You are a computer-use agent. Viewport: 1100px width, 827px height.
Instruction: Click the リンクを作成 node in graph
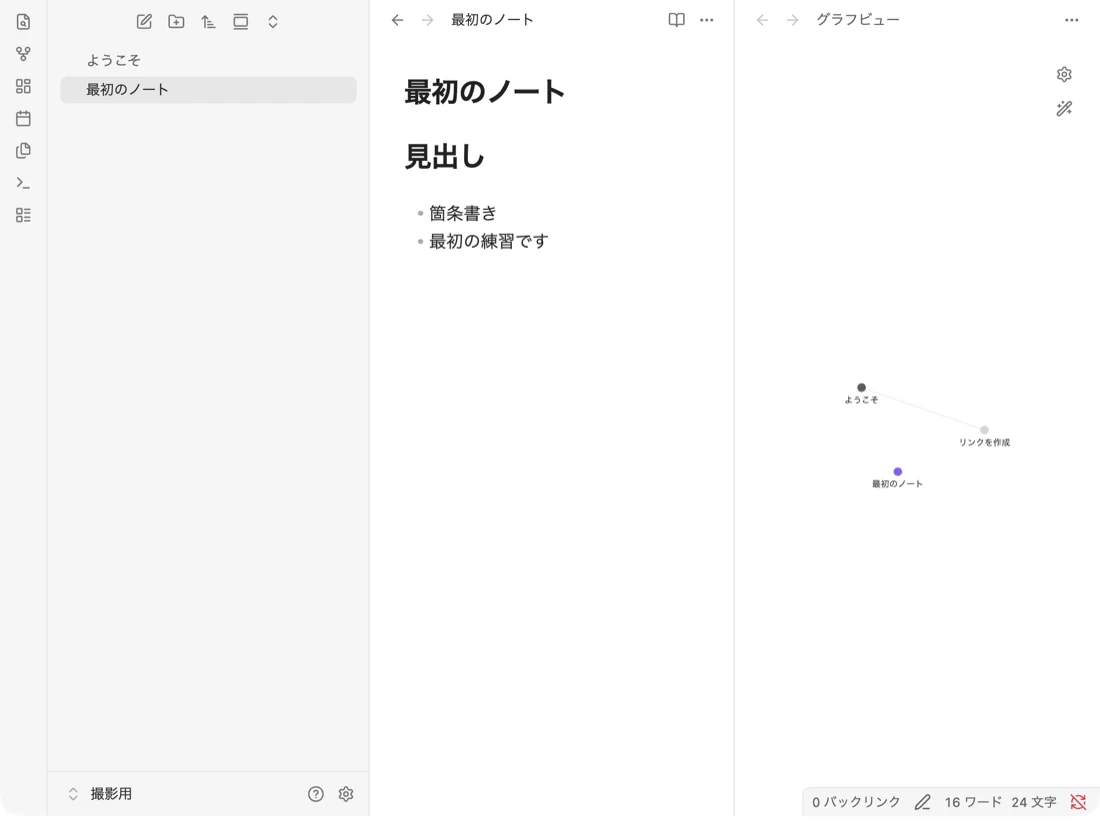[984, 430]
